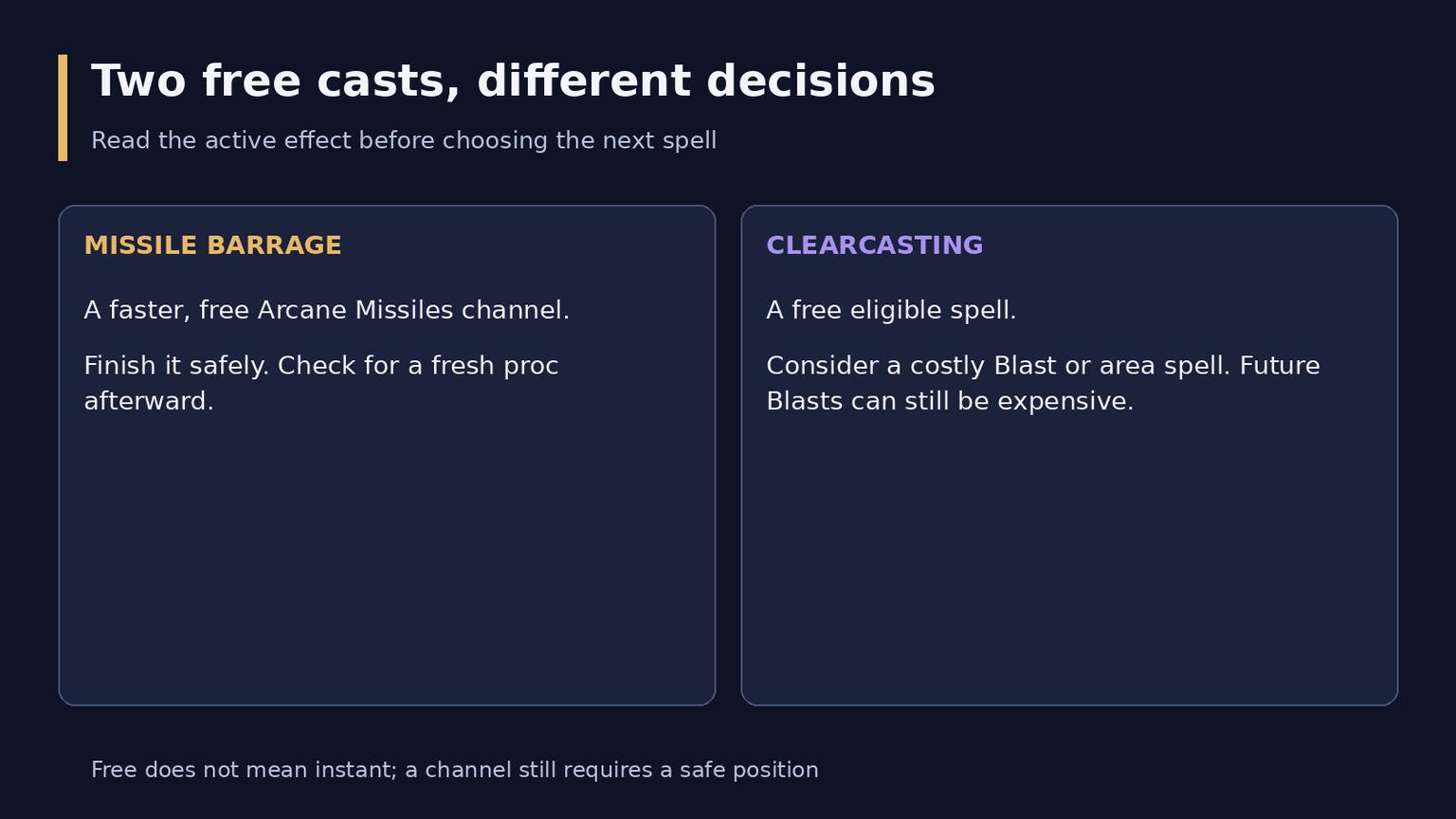This screenshot has height=819, width=1456.
Task: Select the subtitle about reading the active effect
Action: coord(404,141)
